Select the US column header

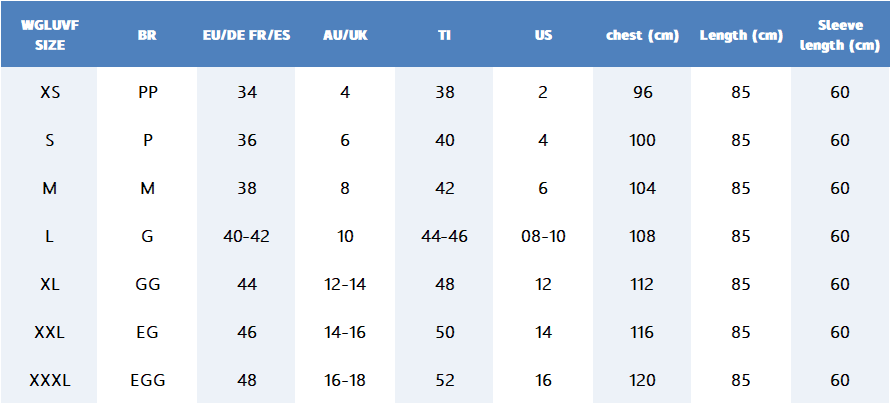pyautogui.click(x=543, y=35)
